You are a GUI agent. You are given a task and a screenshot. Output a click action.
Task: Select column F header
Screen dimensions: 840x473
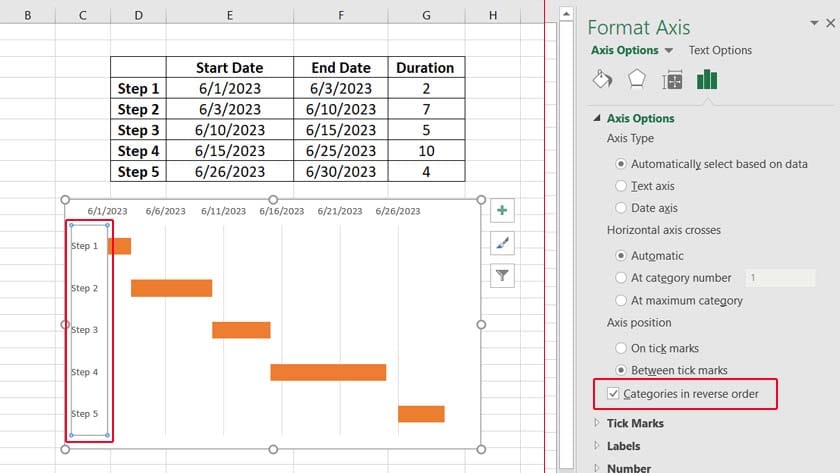point(341,16)
